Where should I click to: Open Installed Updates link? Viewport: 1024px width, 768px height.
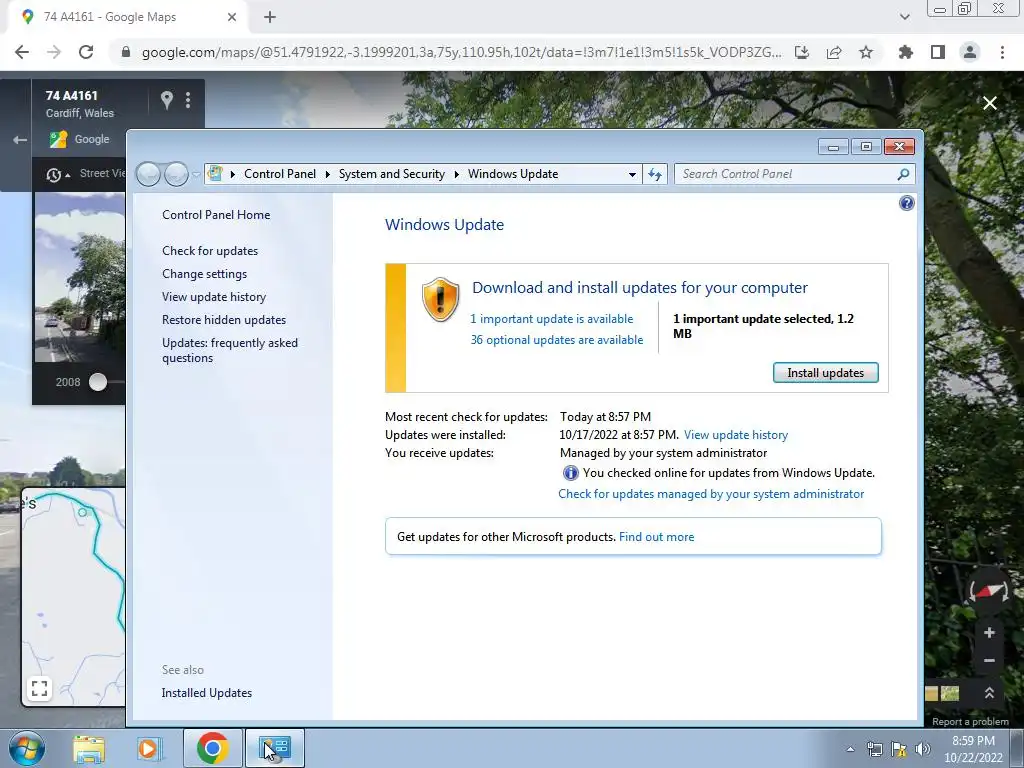tap(206, 693)
